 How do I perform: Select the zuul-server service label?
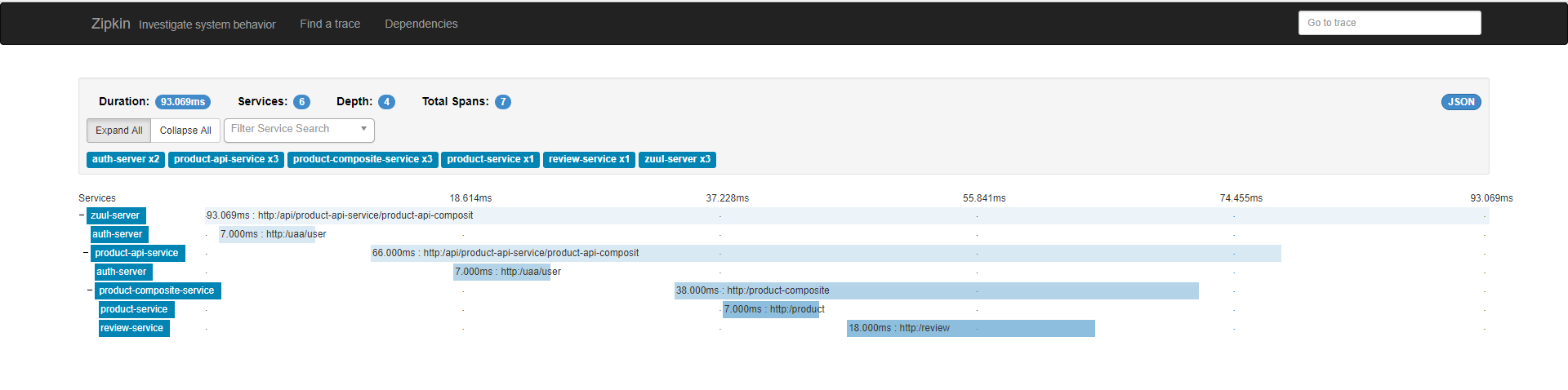(116, 215)
